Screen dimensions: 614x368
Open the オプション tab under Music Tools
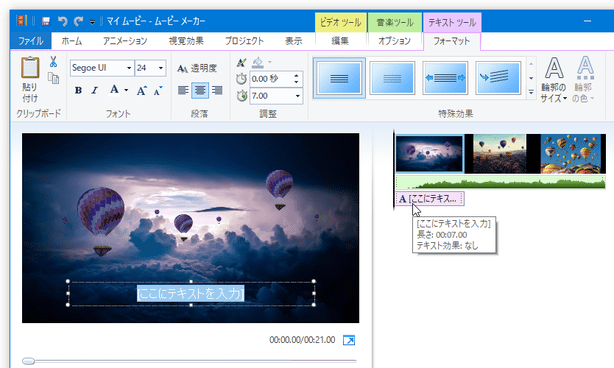click(x=394, y=41)
